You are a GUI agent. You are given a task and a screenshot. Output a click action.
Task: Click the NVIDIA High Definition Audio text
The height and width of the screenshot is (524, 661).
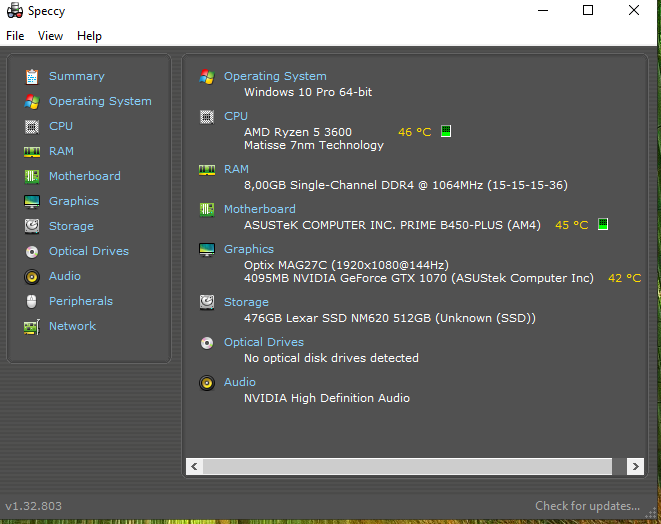pyautogui.click(x=327, y=398)
